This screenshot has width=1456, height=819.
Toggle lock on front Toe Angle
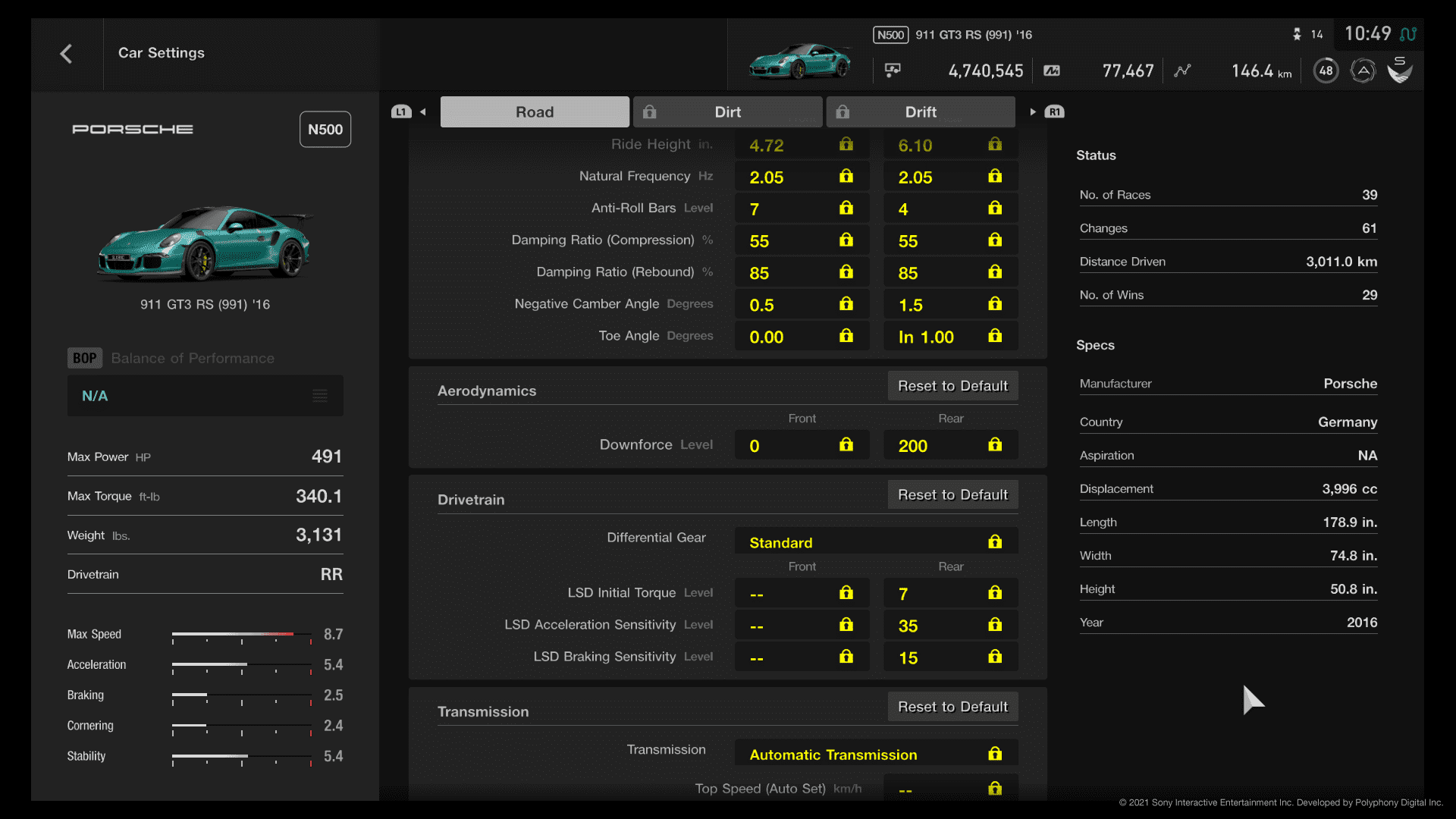pyautogui.click(x=846, y=336)
